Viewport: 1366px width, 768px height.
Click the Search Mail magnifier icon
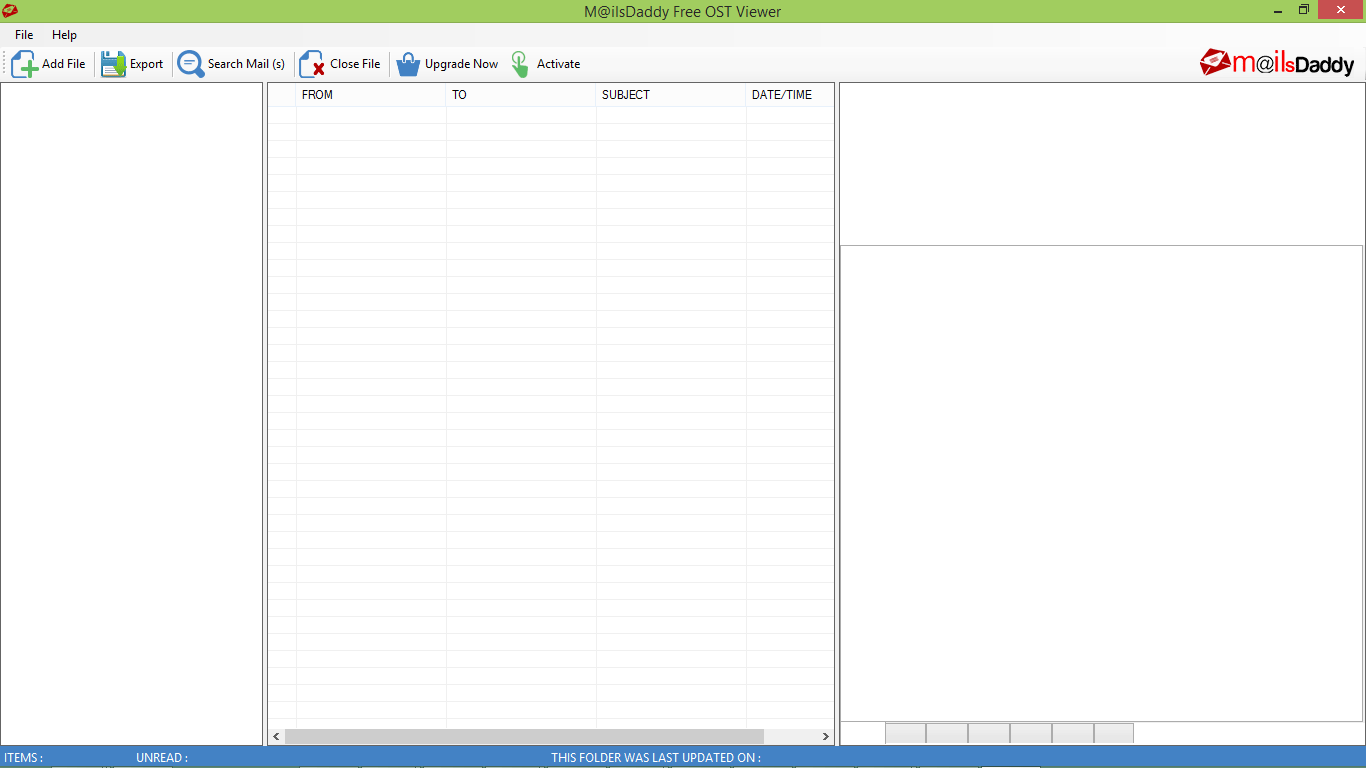[190, 64]
